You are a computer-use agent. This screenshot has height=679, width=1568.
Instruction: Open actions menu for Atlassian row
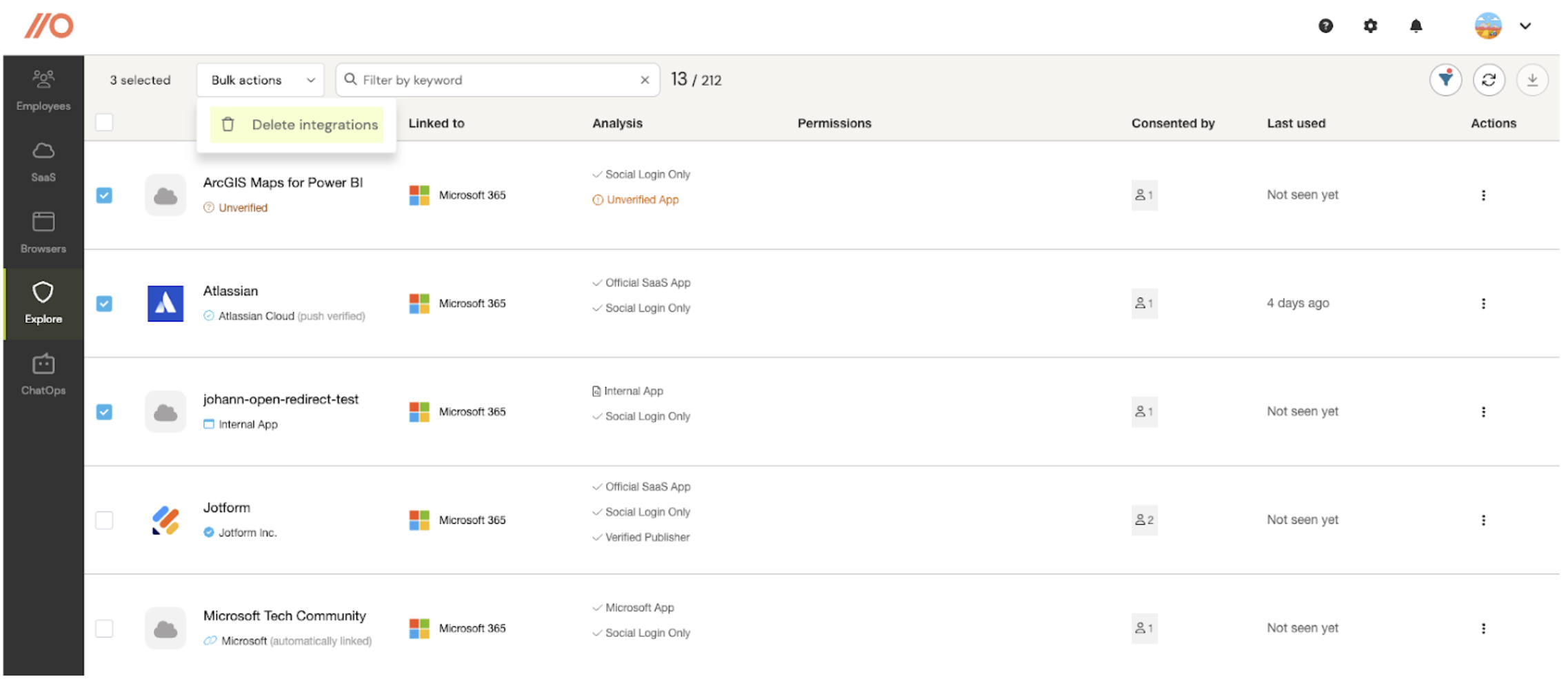pyautogui.click(x=1483, y=304)
